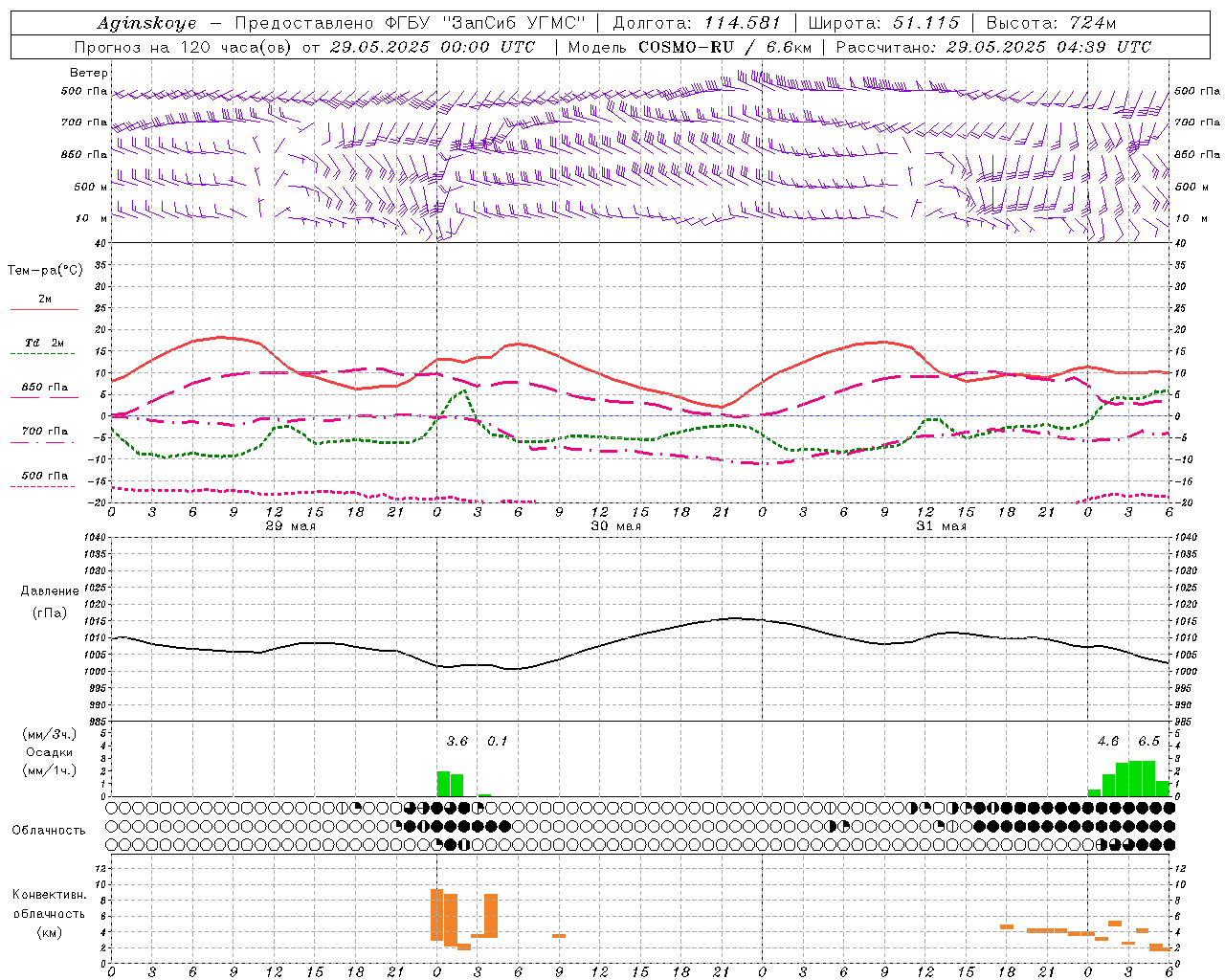1225x980 pixels.
Task: Click the solid red line sample under 2м legend
Action: coord(45,310)
